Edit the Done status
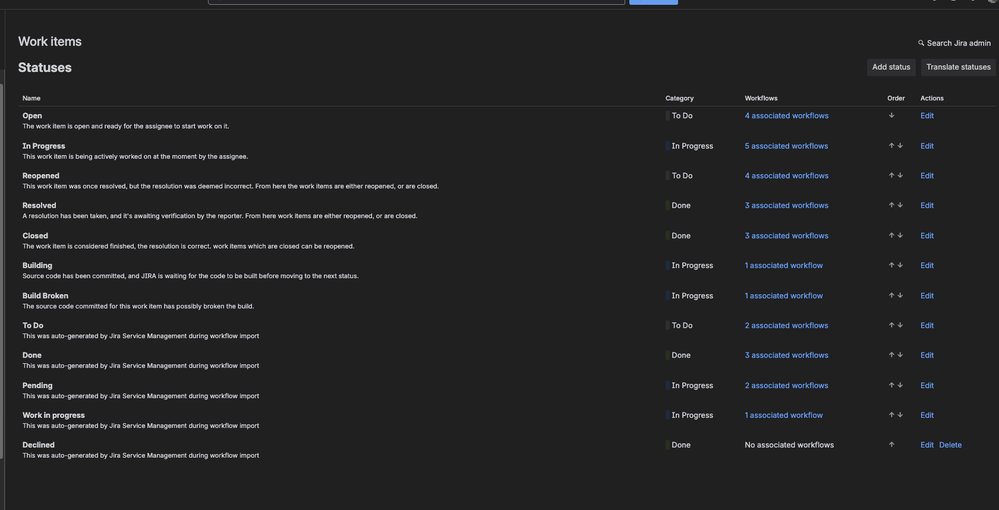 pyautogui.click(x=927, y=355)
